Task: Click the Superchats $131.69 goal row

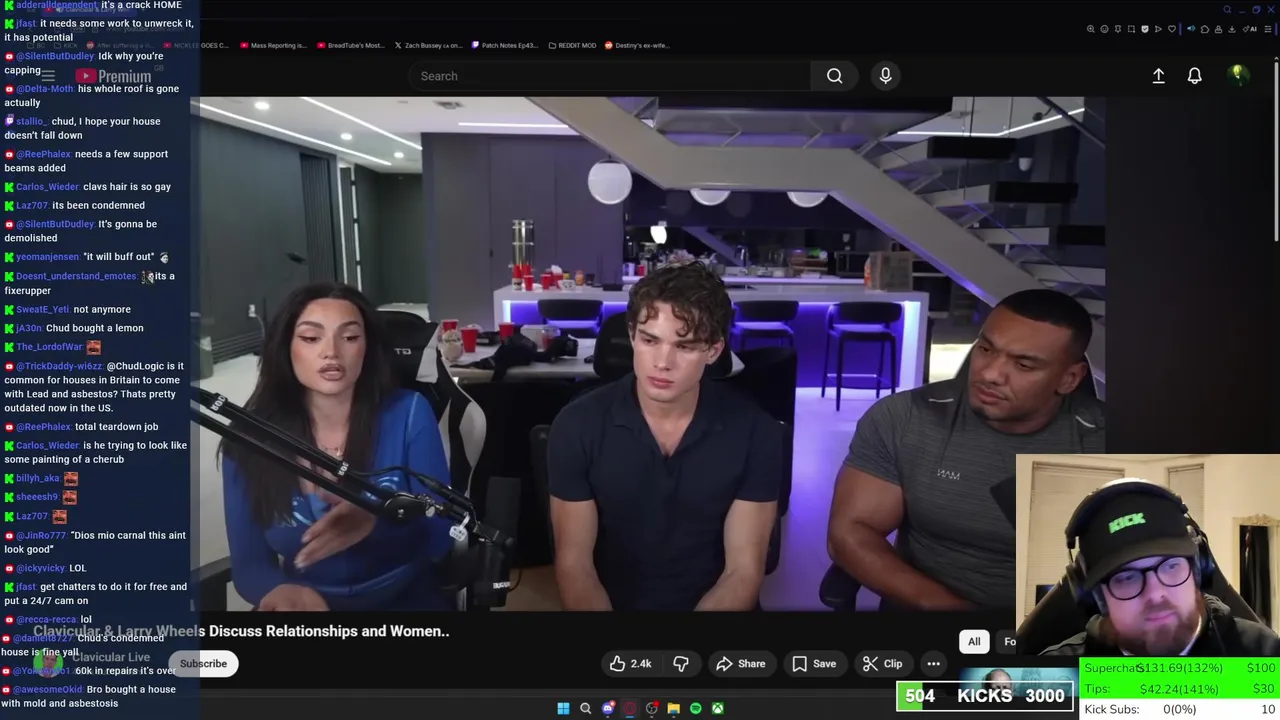Action: 1180,668
